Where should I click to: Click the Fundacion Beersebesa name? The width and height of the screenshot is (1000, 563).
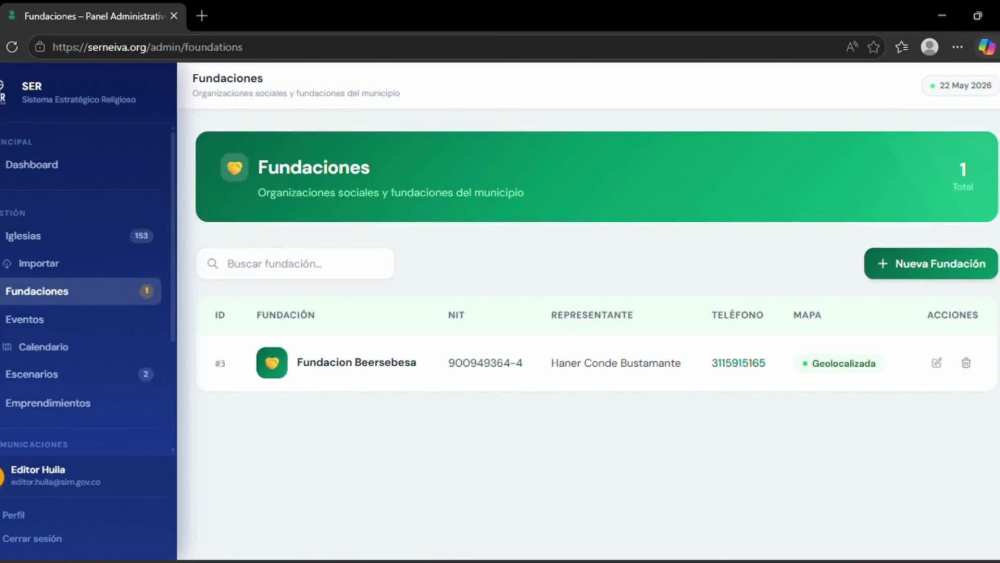pyautogui.click(x=357, y=362)
